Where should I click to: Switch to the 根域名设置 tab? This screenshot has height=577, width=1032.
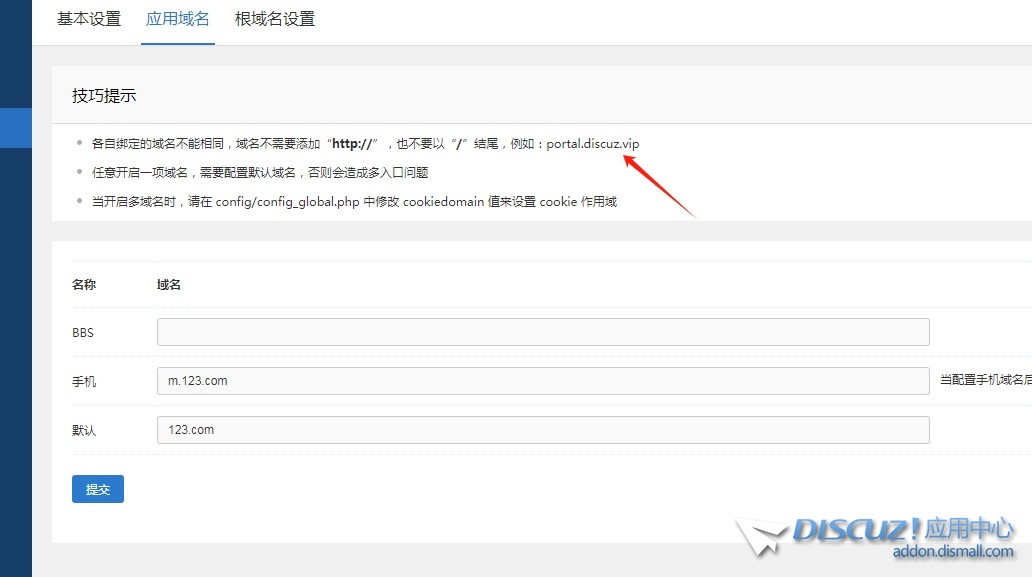click(275, 19)
